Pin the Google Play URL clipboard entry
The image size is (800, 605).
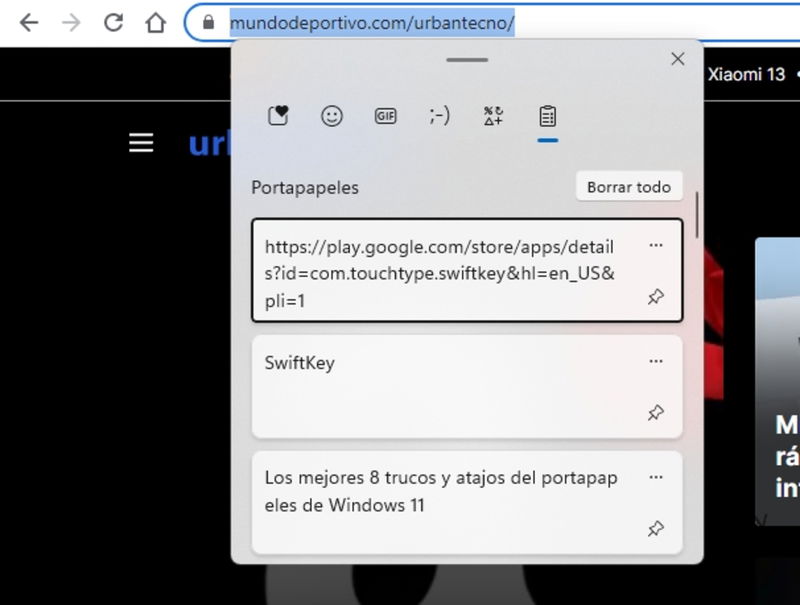point(658,297)
